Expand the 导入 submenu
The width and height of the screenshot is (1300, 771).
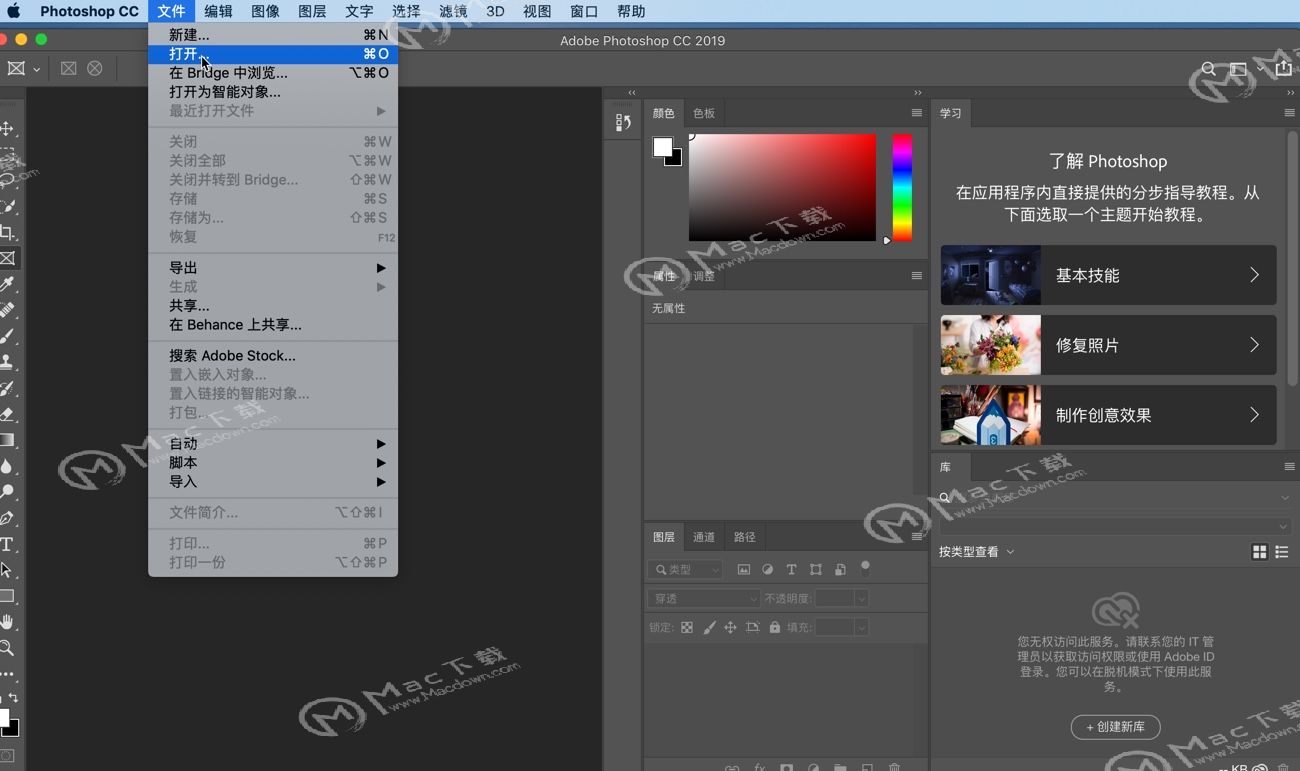click(273, 482)
